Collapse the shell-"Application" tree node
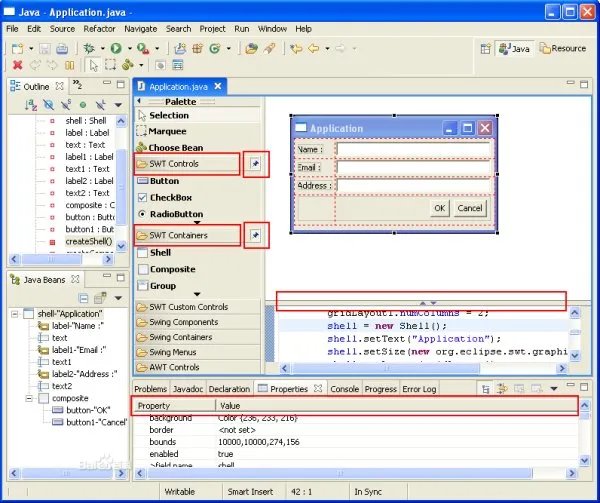Viewport: 600px width, 503px height. click(15, 313)
